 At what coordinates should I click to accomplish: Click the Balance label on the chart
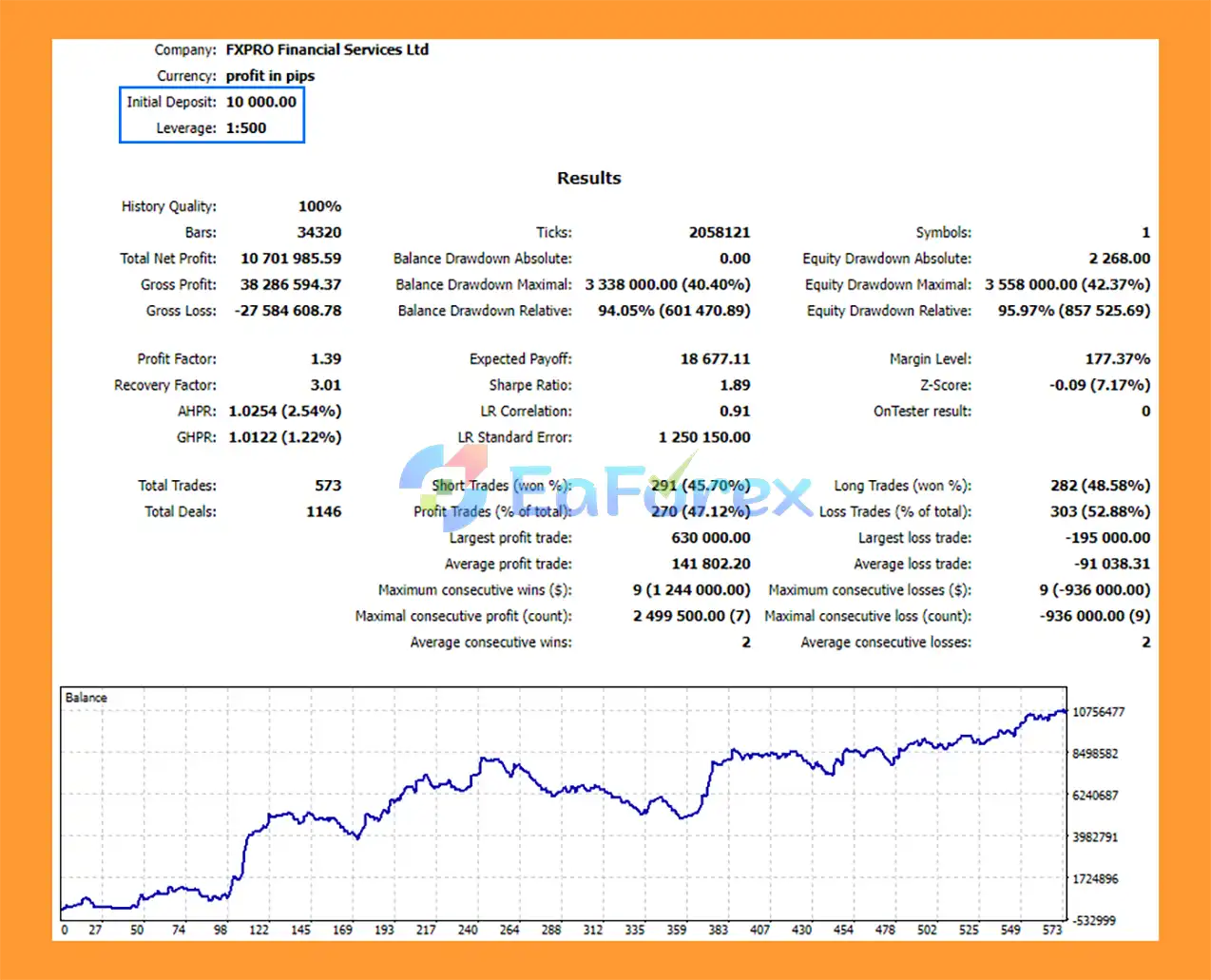coord(86,698)
